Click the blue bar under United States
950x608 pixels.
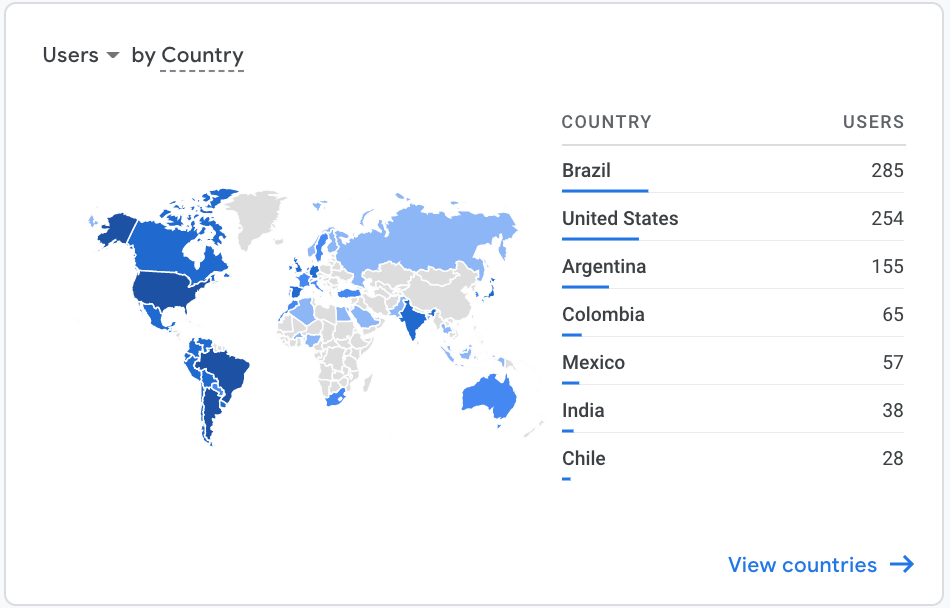point(600,238)
